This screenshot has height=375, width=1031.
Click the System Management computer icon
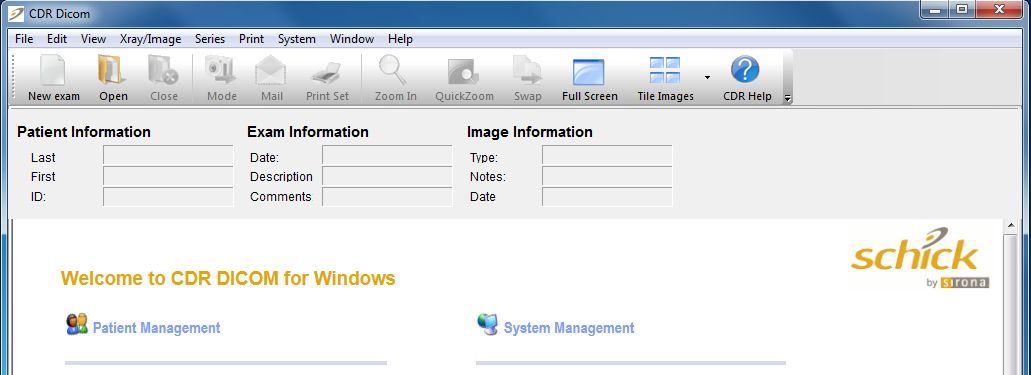click(x=488, y=324)
